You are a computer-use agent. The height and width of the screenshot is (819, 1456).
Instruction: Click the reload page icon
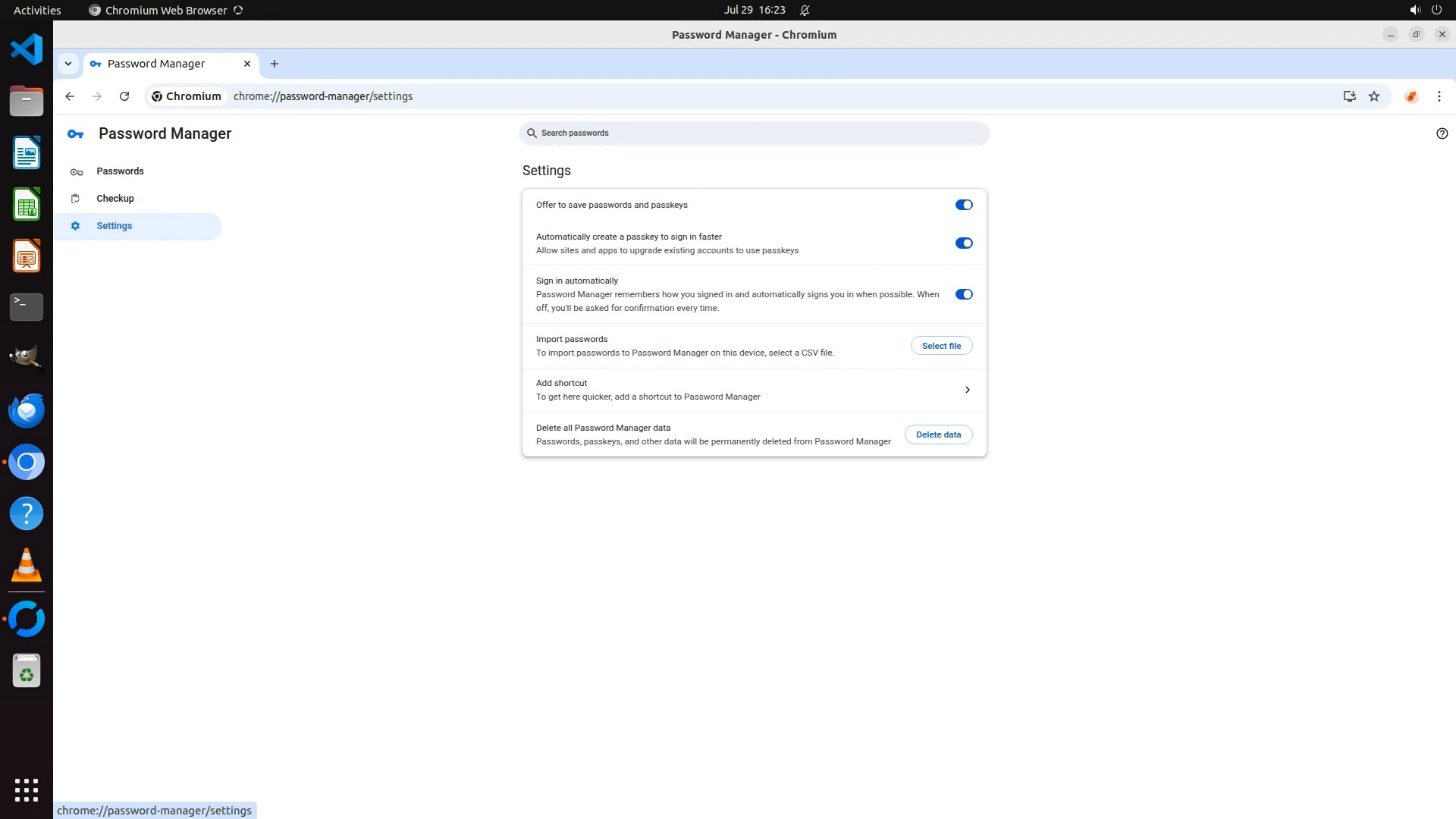pyautogui.click(x=124, y=96)
